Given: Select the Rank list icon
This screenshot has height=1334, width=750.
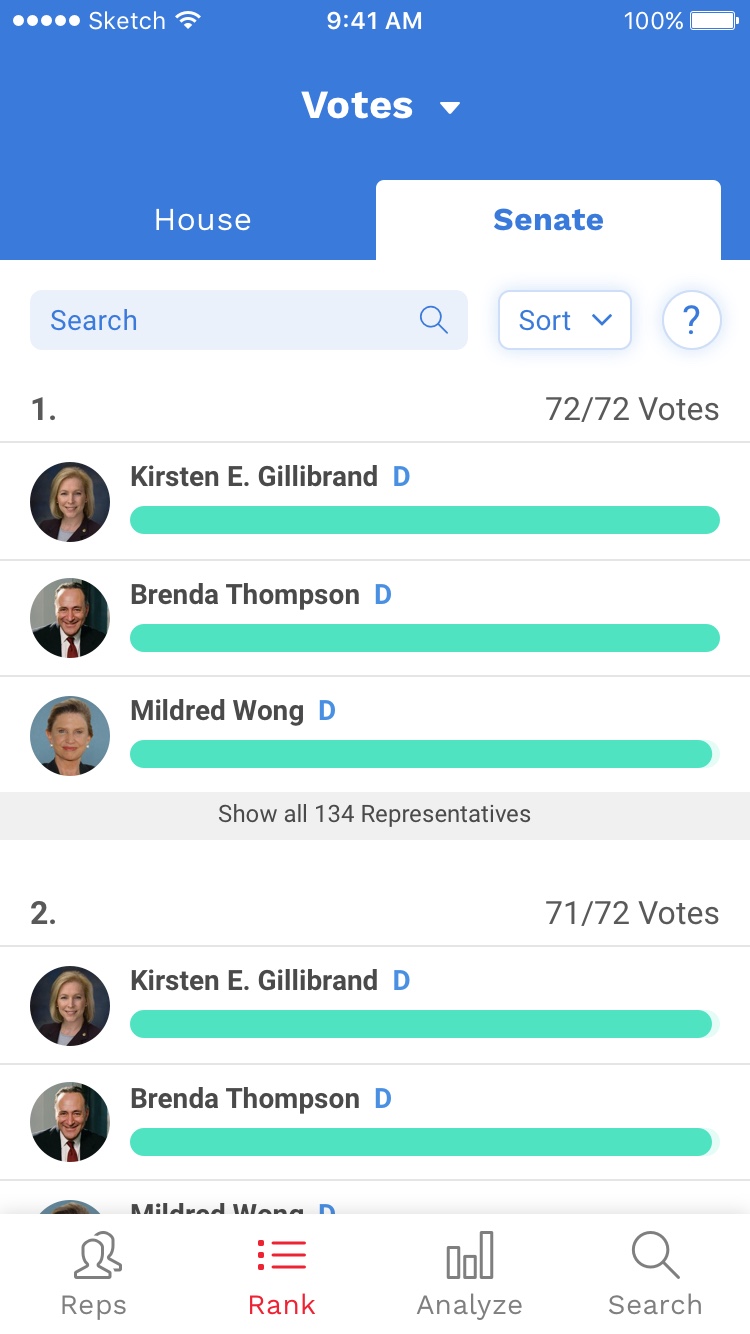Looking at the screenshot, I should [x=282, y=1256].
